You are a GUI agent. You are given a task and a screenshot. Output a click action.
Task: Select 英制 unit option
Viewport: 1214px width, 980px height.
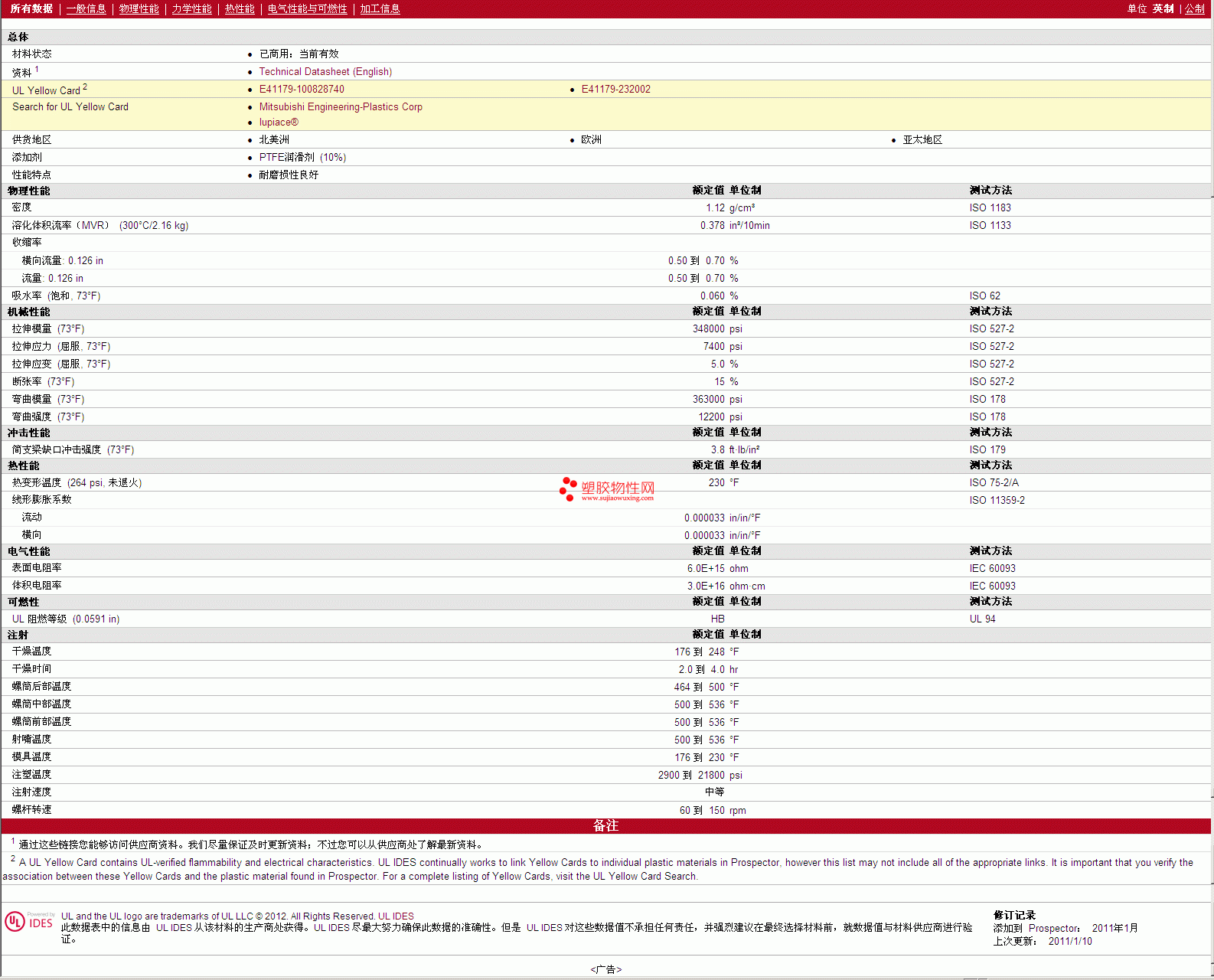(1163, 9)
